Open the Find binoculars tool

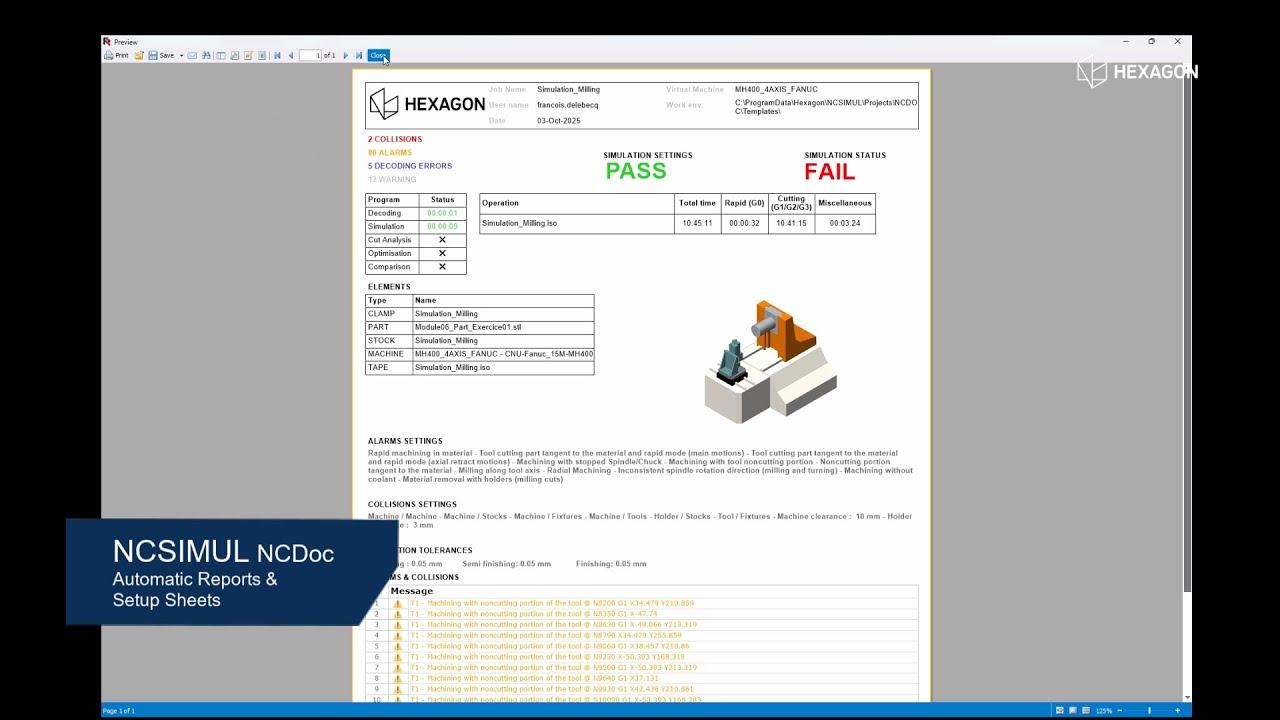[x=206, y=55]
